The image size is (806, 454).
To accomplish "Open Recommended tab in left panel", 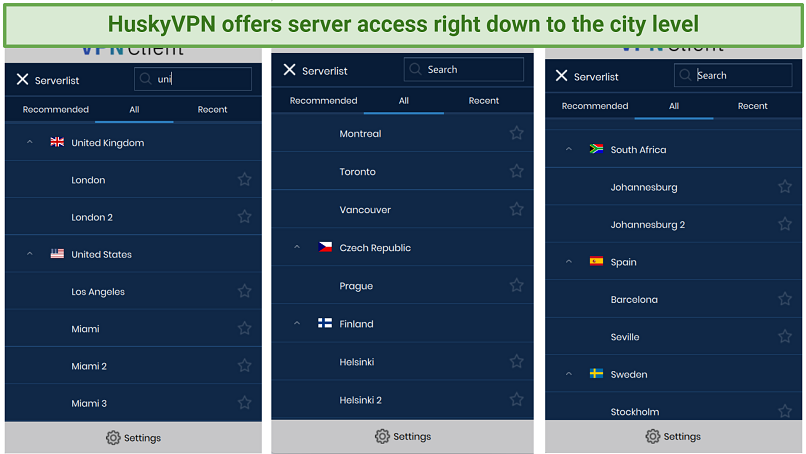I will coord(56,110).
